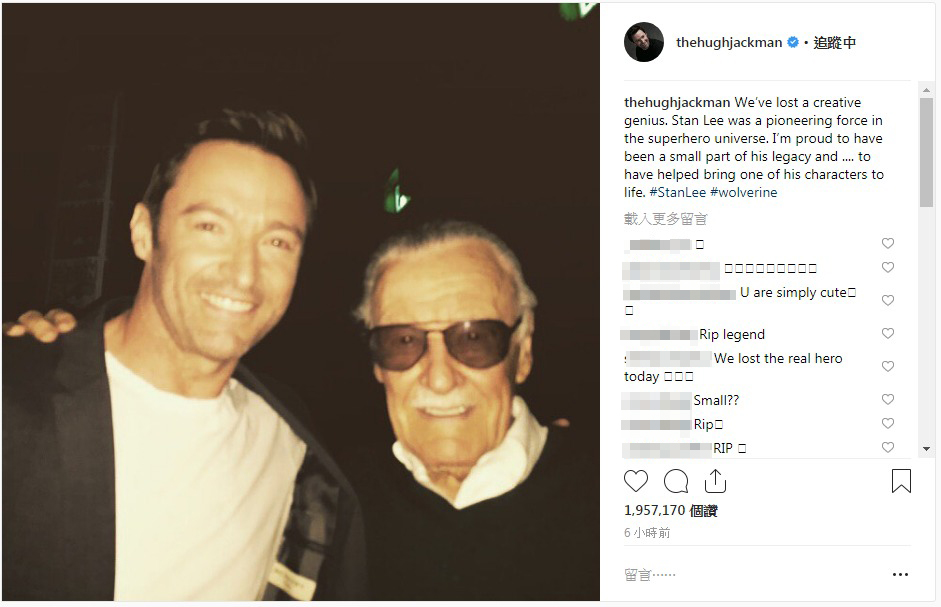Like the "Small??" comment
This screenshot has width=941, height=607.
887,400
